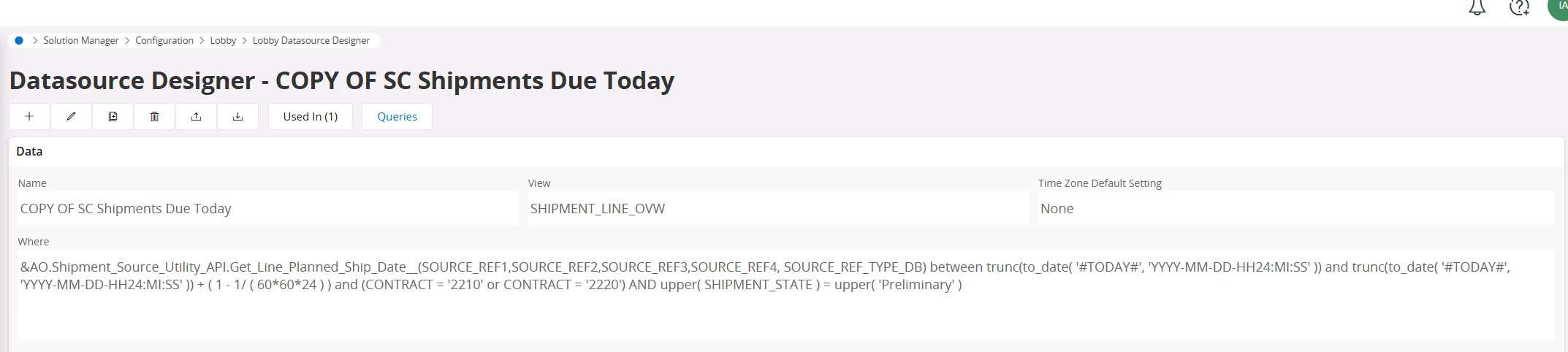Go to Solution Manager breadcrumb
Viewport: 1568px width, 352px height.
tap(80, 40)
